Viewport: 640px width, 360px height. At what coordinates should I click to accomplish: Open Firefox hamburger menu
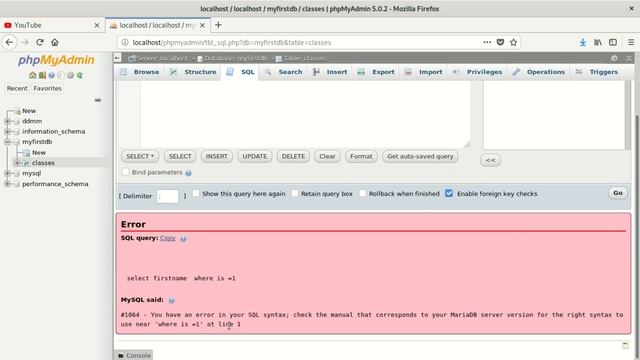631,42
